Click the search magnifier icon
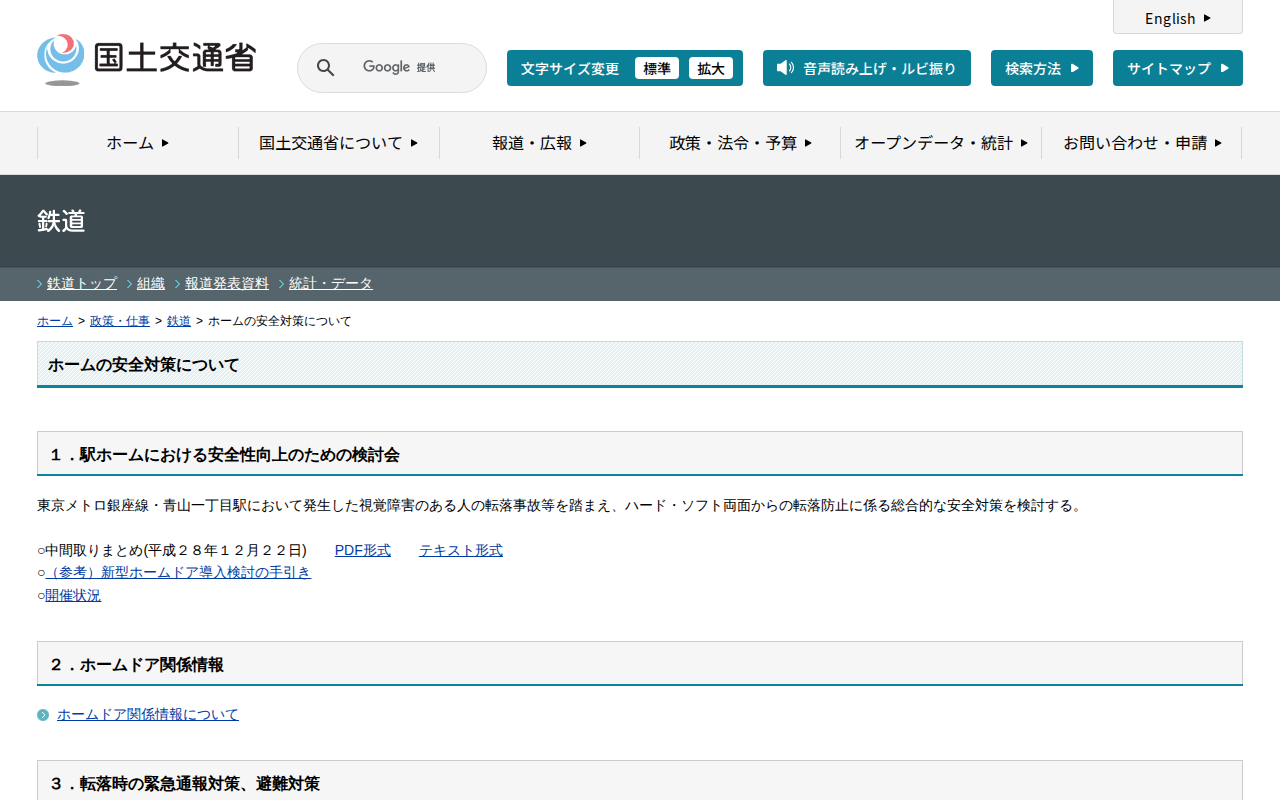Screen dimensions: 1280x800 (x=325, y=68)
